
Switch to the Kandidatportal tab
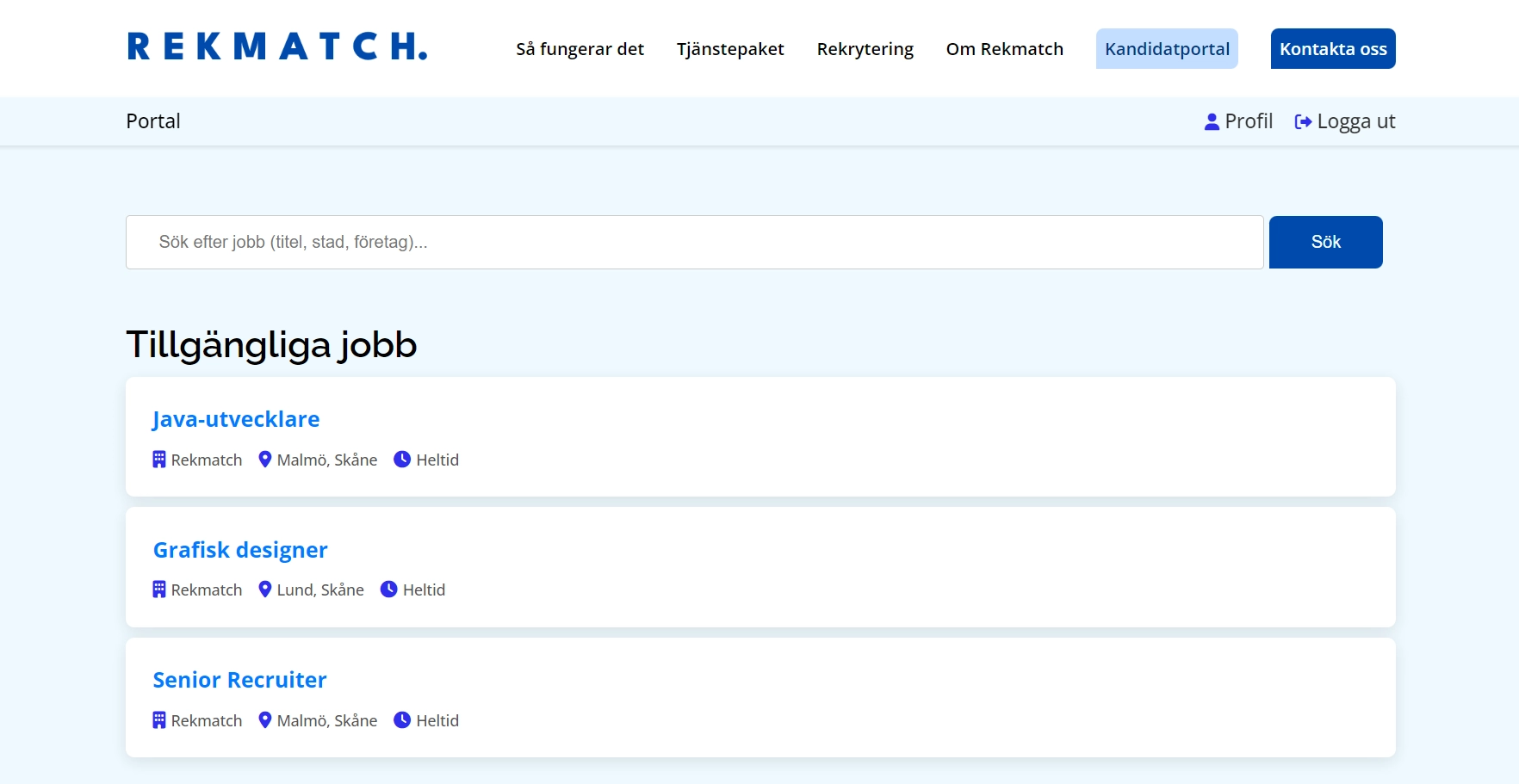[x=1167, y=49]
